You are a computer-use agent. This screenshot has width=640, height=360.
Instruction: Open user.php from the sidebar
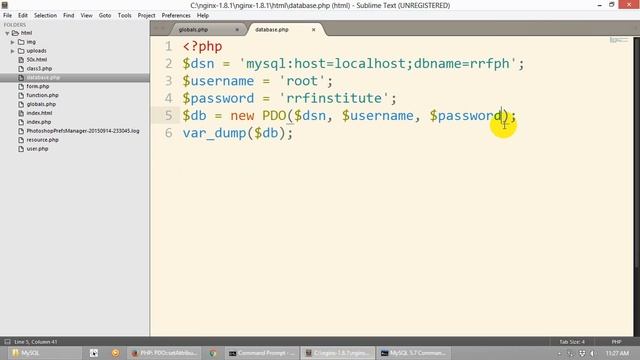[37, 149]
